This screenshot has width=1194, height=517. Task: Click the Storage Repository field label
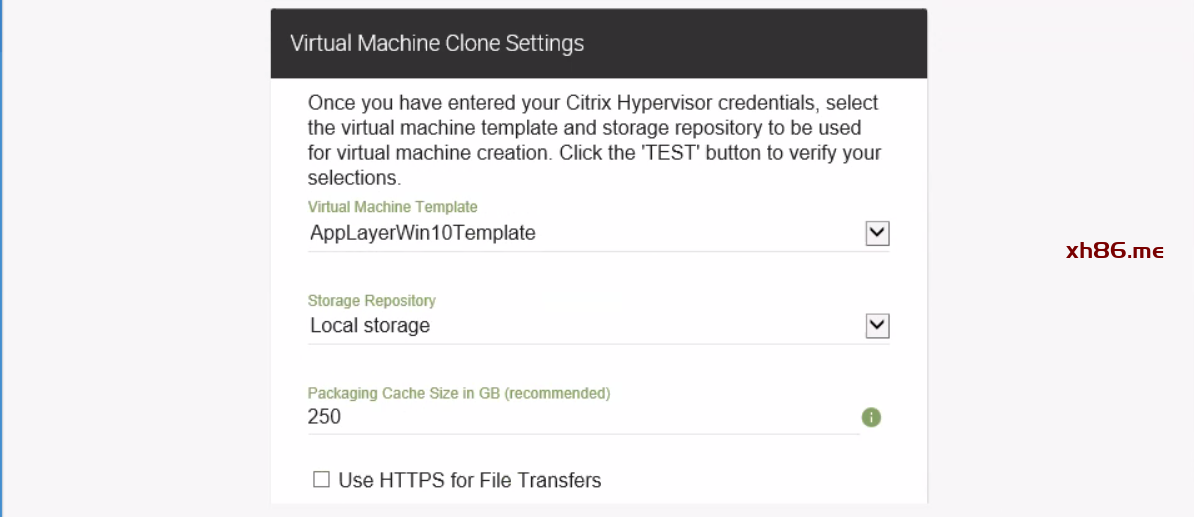(371, 300)
